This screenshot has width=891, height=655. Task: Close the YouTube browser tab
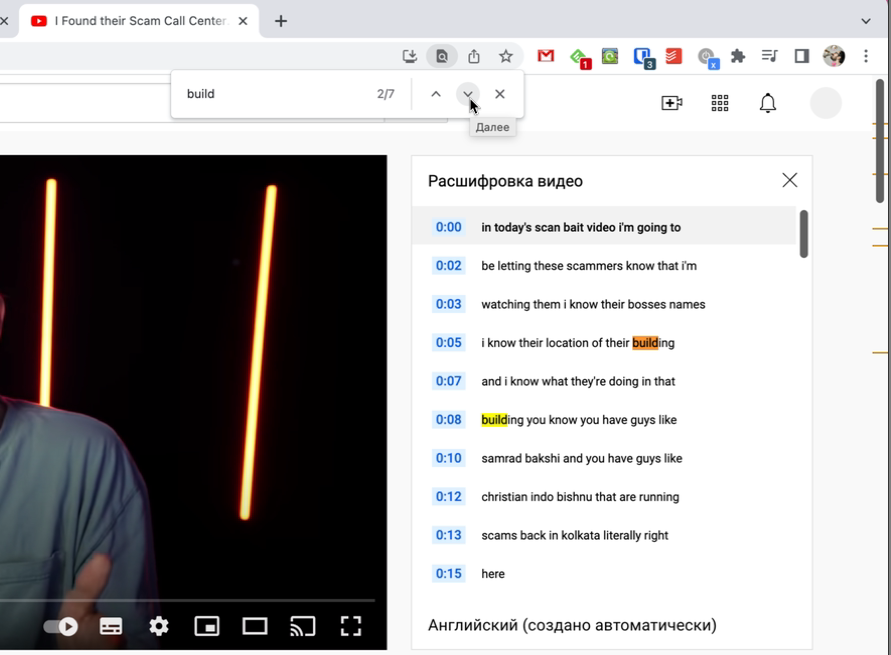tap(243, 21)
